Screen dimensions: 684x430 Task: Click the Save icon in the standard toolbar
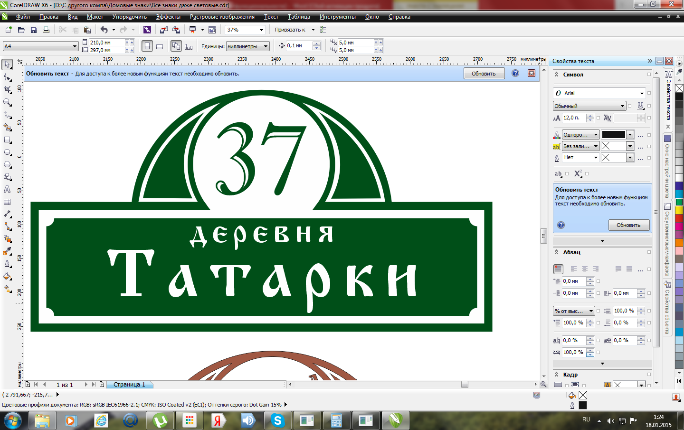(34, 30)
